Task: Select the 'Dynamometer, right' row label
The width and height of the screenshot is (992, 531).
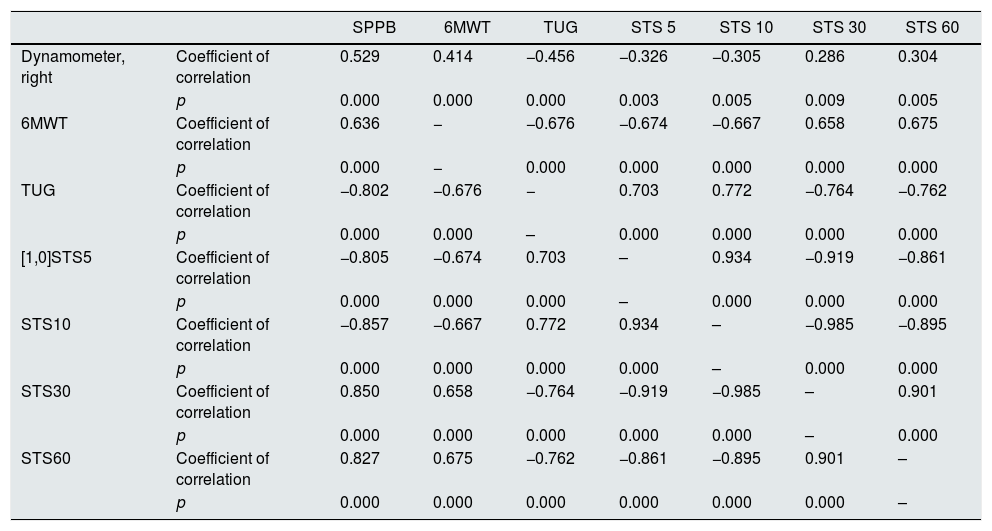Action: 73,67
